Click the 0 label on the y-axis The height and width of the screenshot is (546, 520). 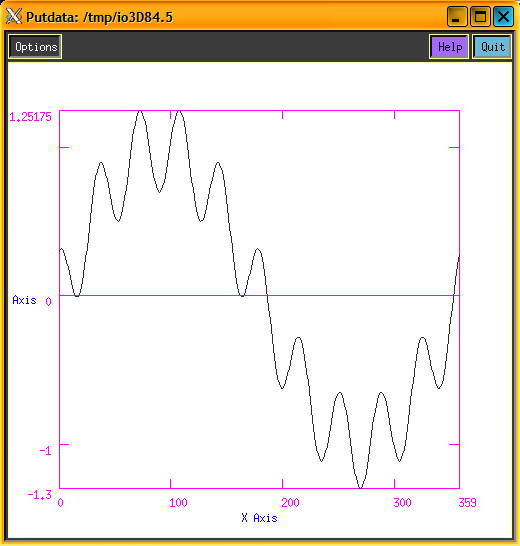pyautogui.click(x=48, y=302)
